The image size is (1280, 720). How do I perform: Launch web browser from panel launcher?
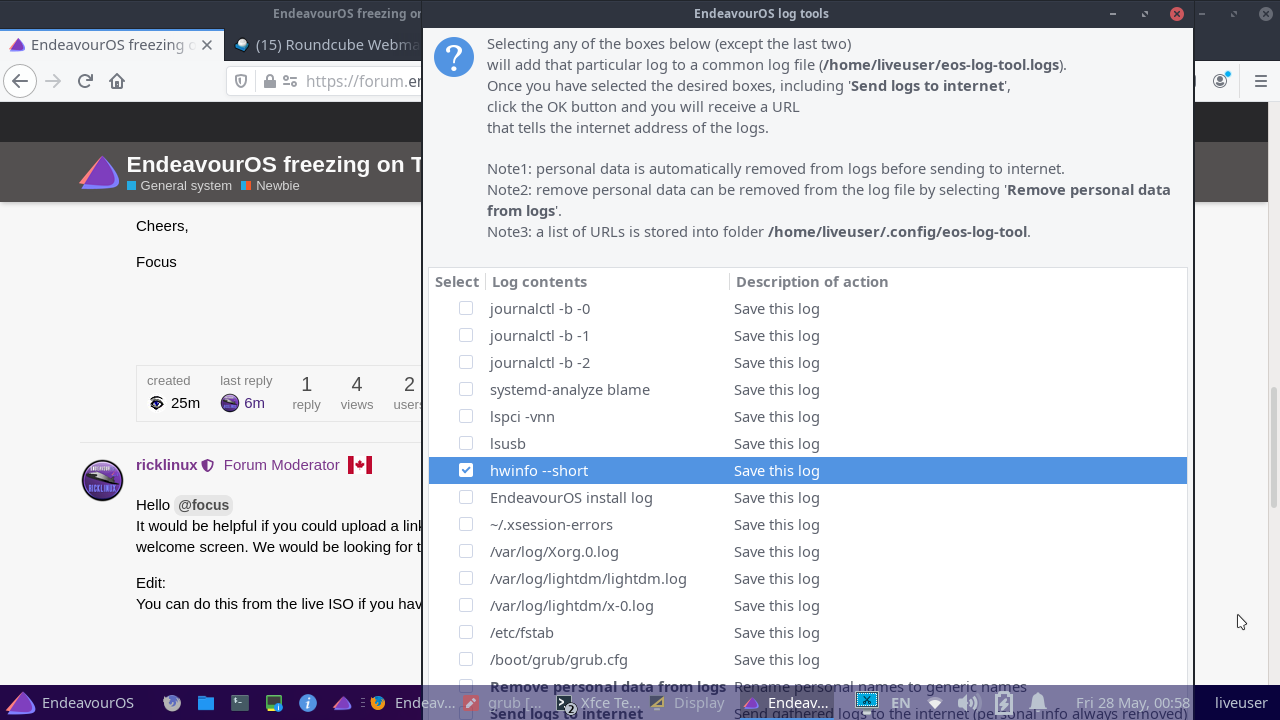pyautogui.click(x=172, y=703)
